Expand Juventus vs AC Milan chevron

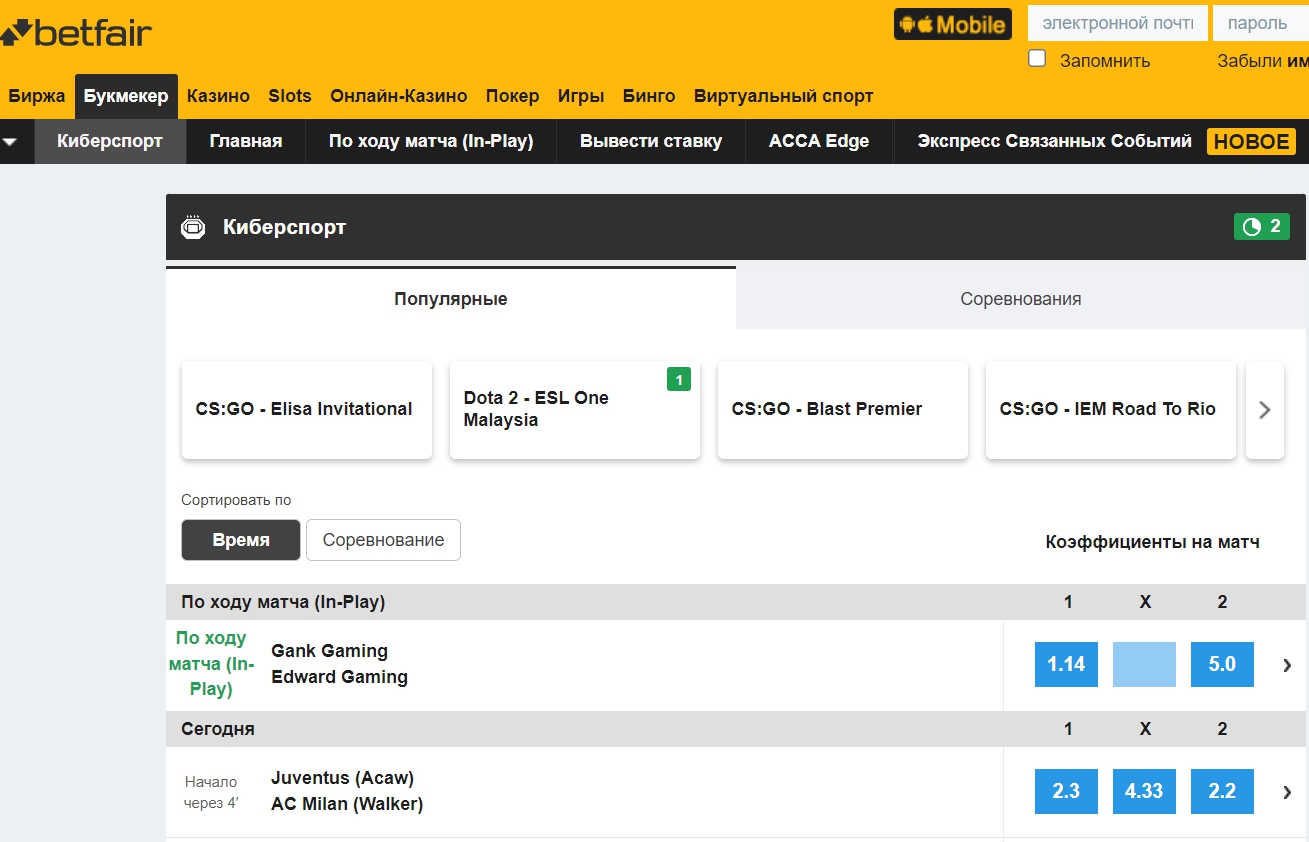tap(1287, 792)
